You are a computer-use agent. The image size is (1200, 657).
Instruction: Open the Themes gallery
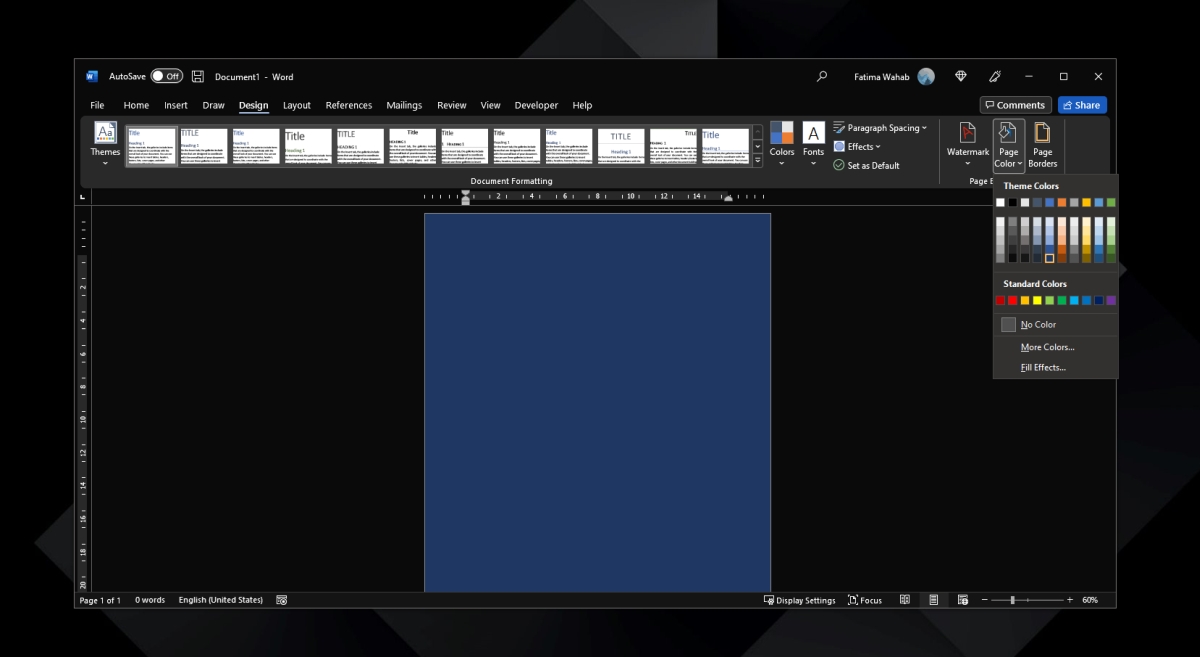pyautogui.click(x=105, y=145)
